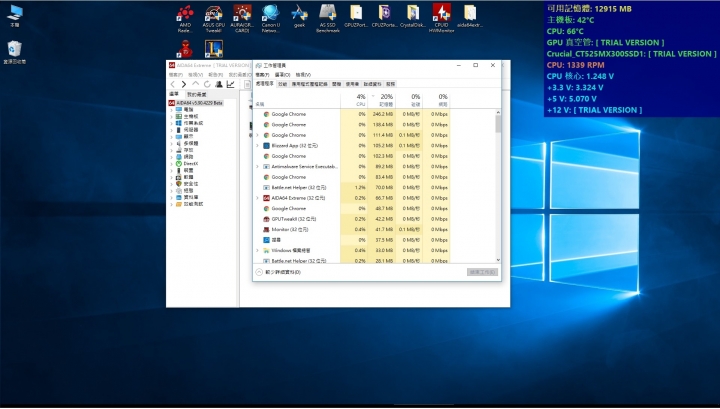Open the first GPUZPortable folder icon
The height and width of the screenshot is (409, 720).
[356, 16]
